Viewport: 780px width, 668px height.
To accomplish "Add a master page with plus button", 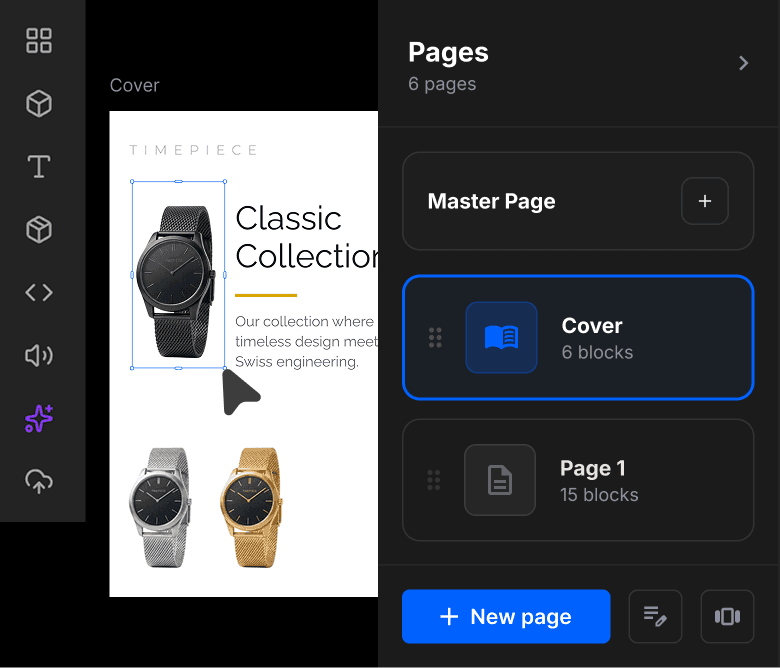I will pyautogui.click(x=704, y=201).
